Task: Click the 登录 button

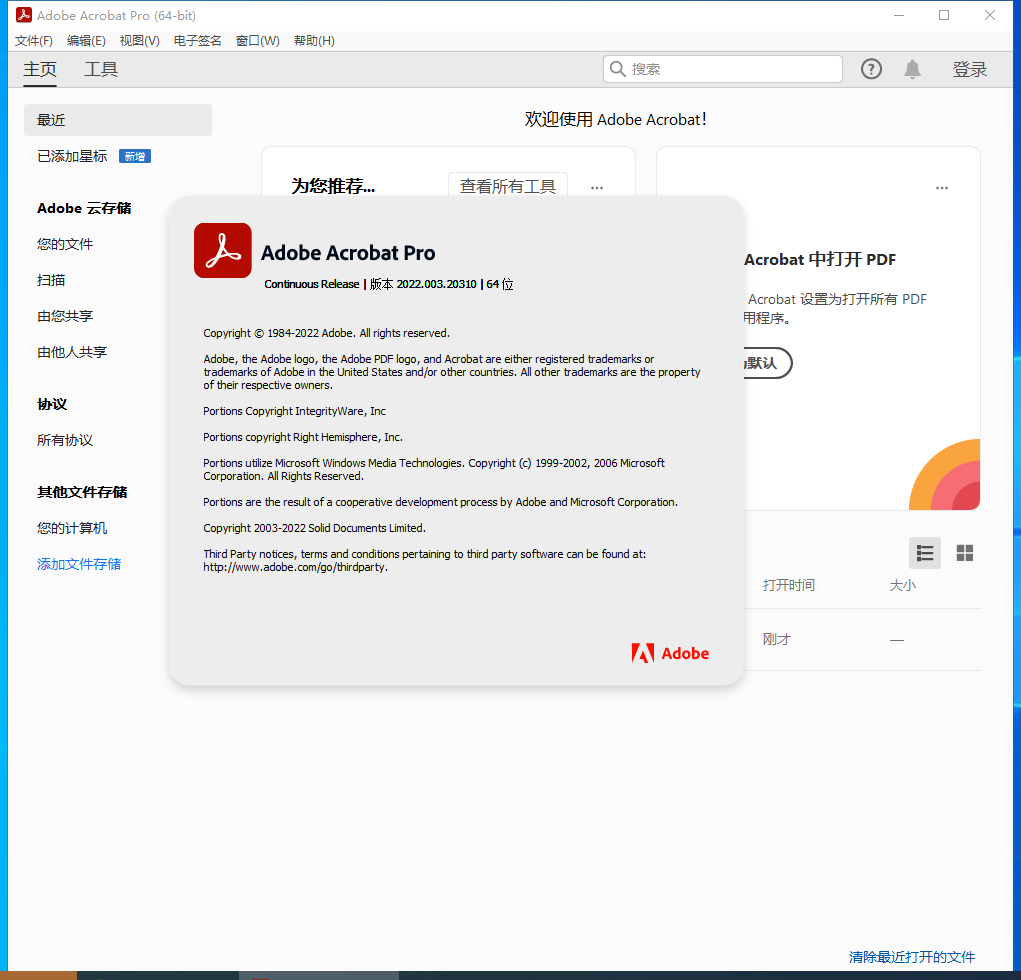Action: [969, 69]
